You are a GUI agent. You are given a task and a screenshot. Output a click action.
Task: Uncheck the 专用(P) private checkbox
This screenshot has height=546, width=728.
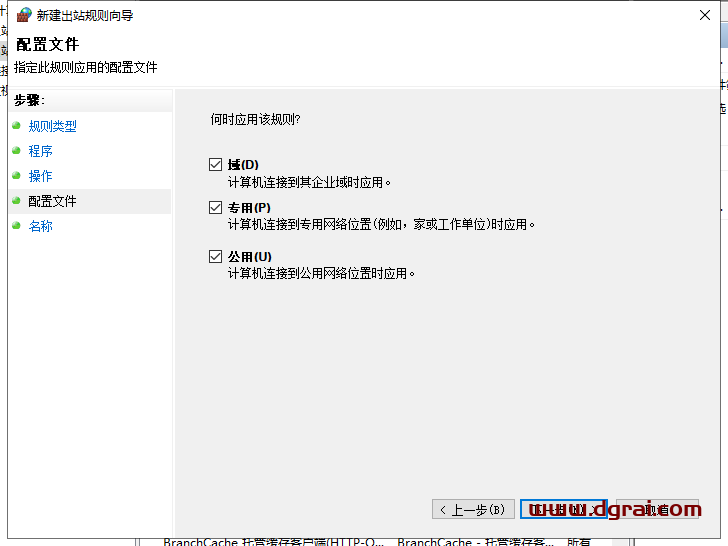(215, 207)
